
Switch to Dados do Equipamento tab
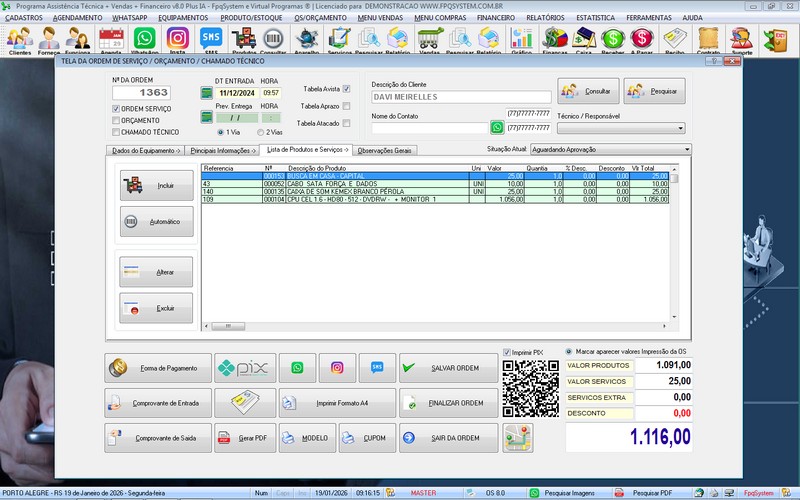point(146,151)
